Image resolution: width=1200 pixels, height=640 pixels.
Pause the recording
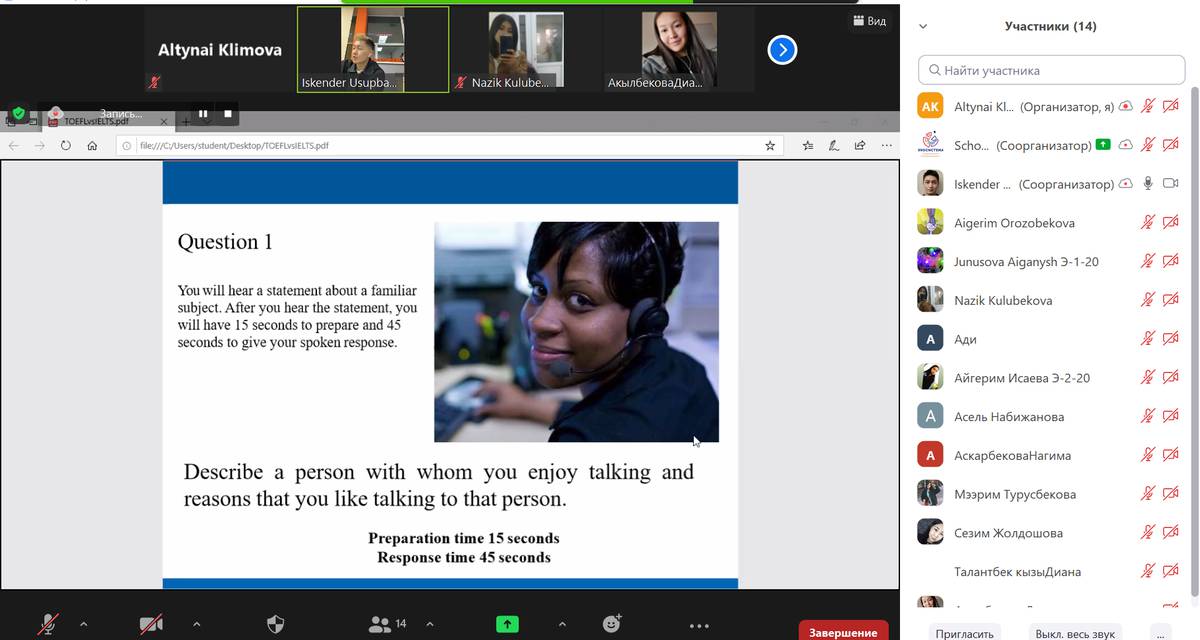pyautogui.click(x=203, y=114)
